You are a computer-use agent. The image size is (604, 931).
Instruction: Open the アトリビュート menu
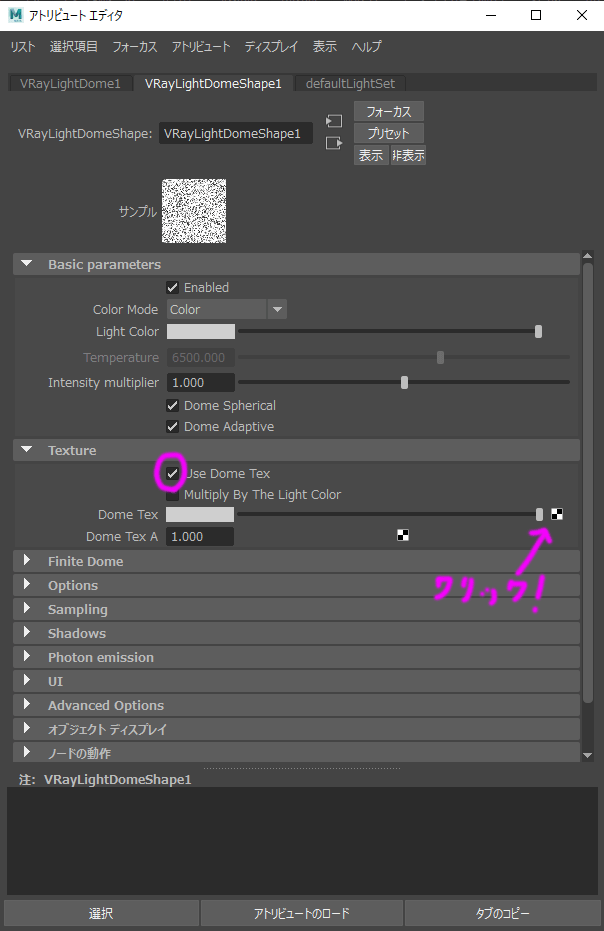pos(201,46)
